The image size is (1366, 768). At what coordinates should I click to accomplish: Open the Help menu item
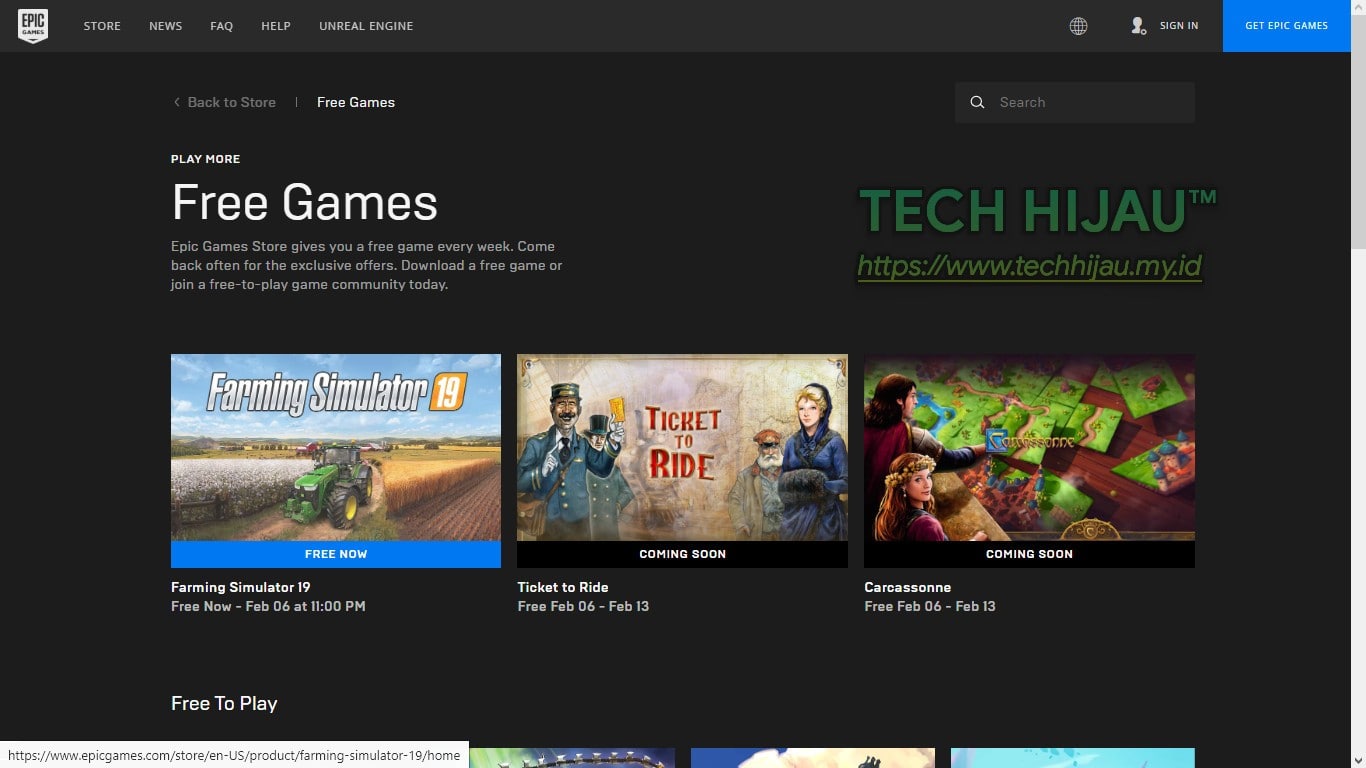tap(275, 26)
